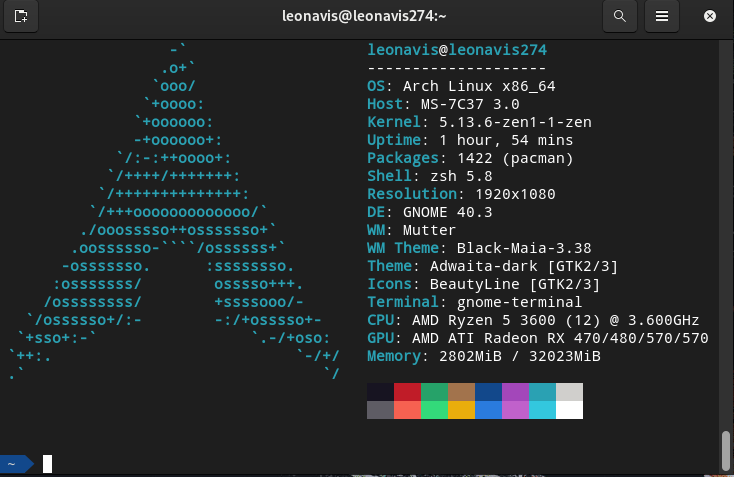This screenshot has width=734, height=477.
Task: Click the WM Theme value Black-Maia-3.38
Action: point(524,248)
